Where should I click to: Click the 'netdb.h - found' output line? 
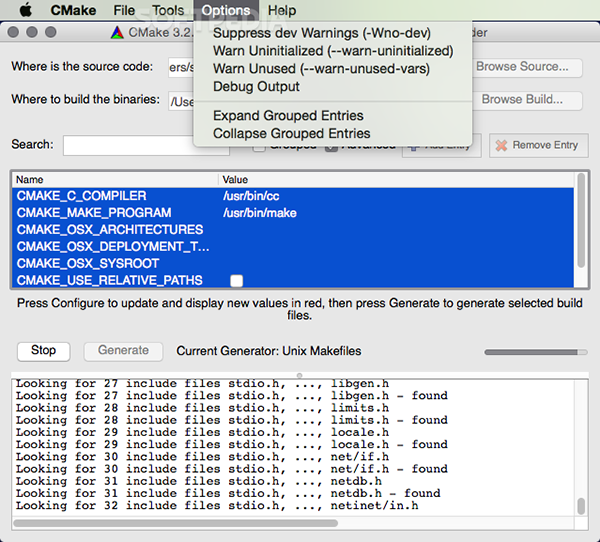(228, 493)
